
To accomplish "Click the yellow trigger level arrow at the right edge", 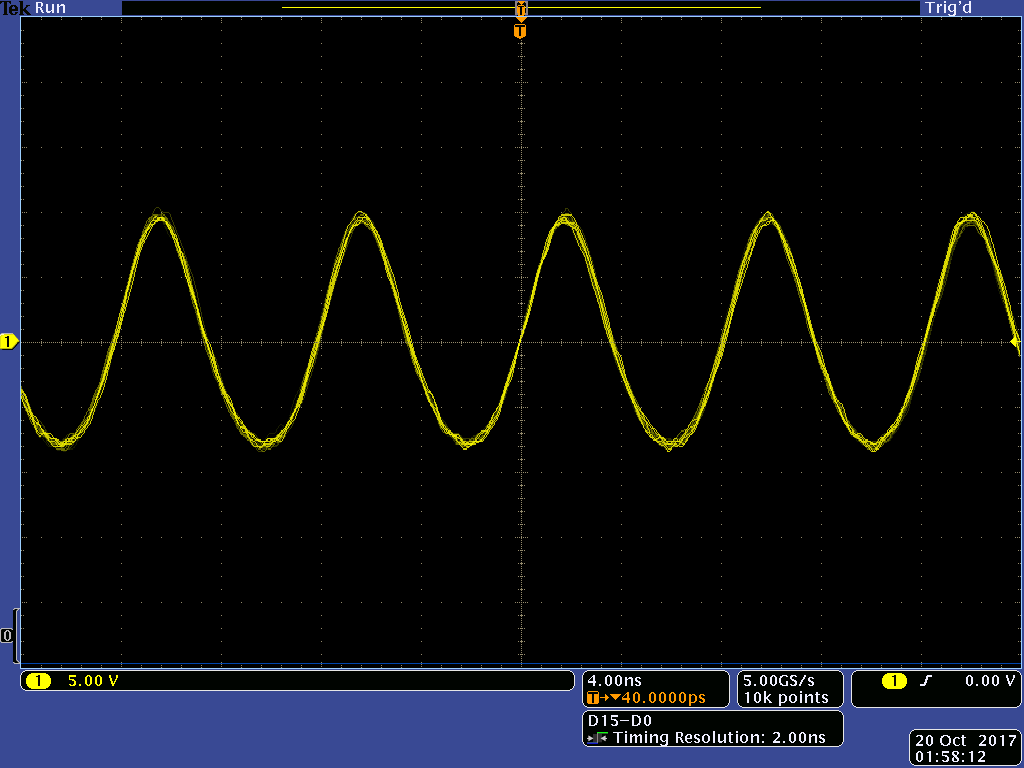I will pyautogui.click(x=1015, y=343).
